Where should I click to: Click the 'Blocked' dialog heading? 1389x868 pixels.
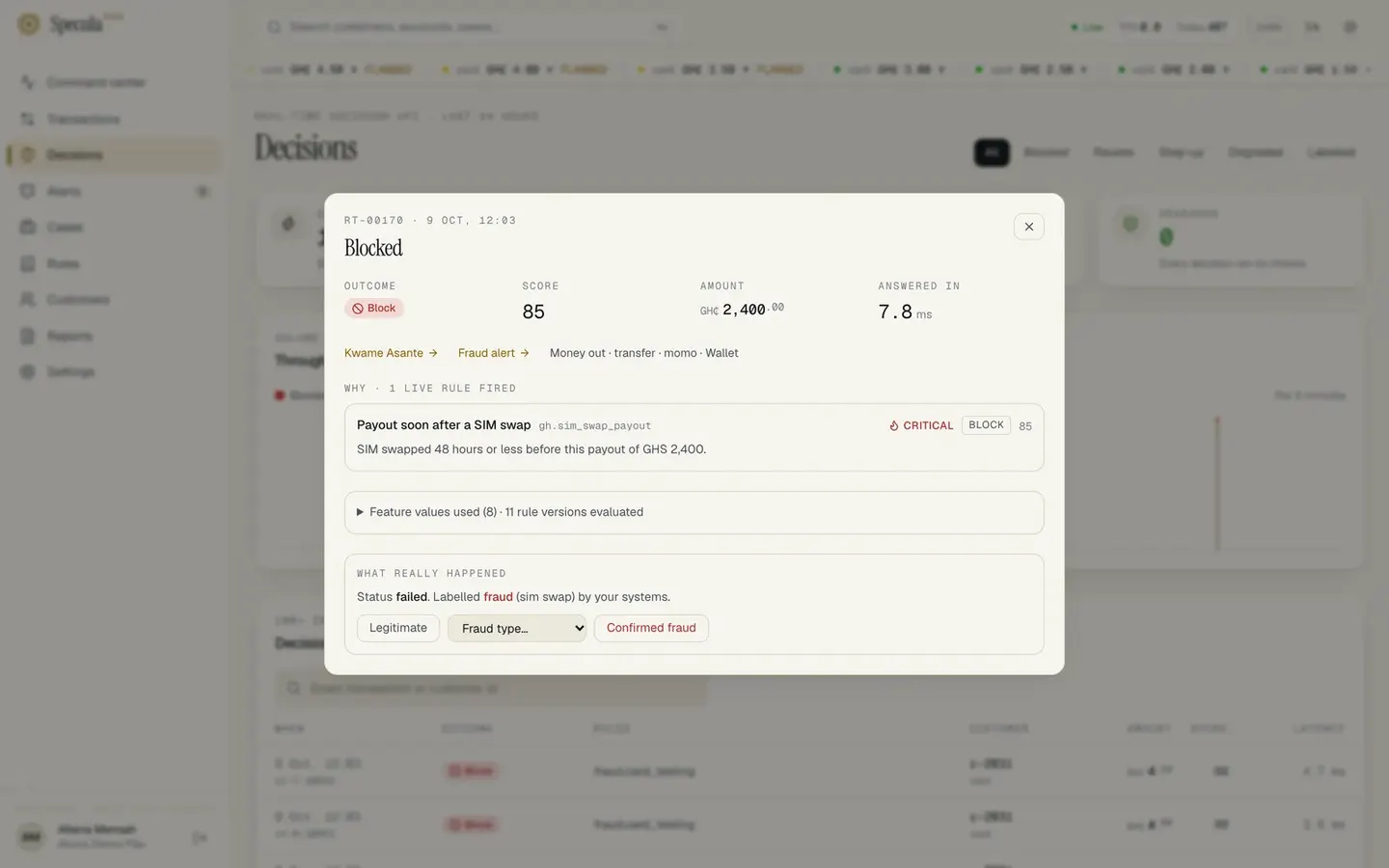373,248
